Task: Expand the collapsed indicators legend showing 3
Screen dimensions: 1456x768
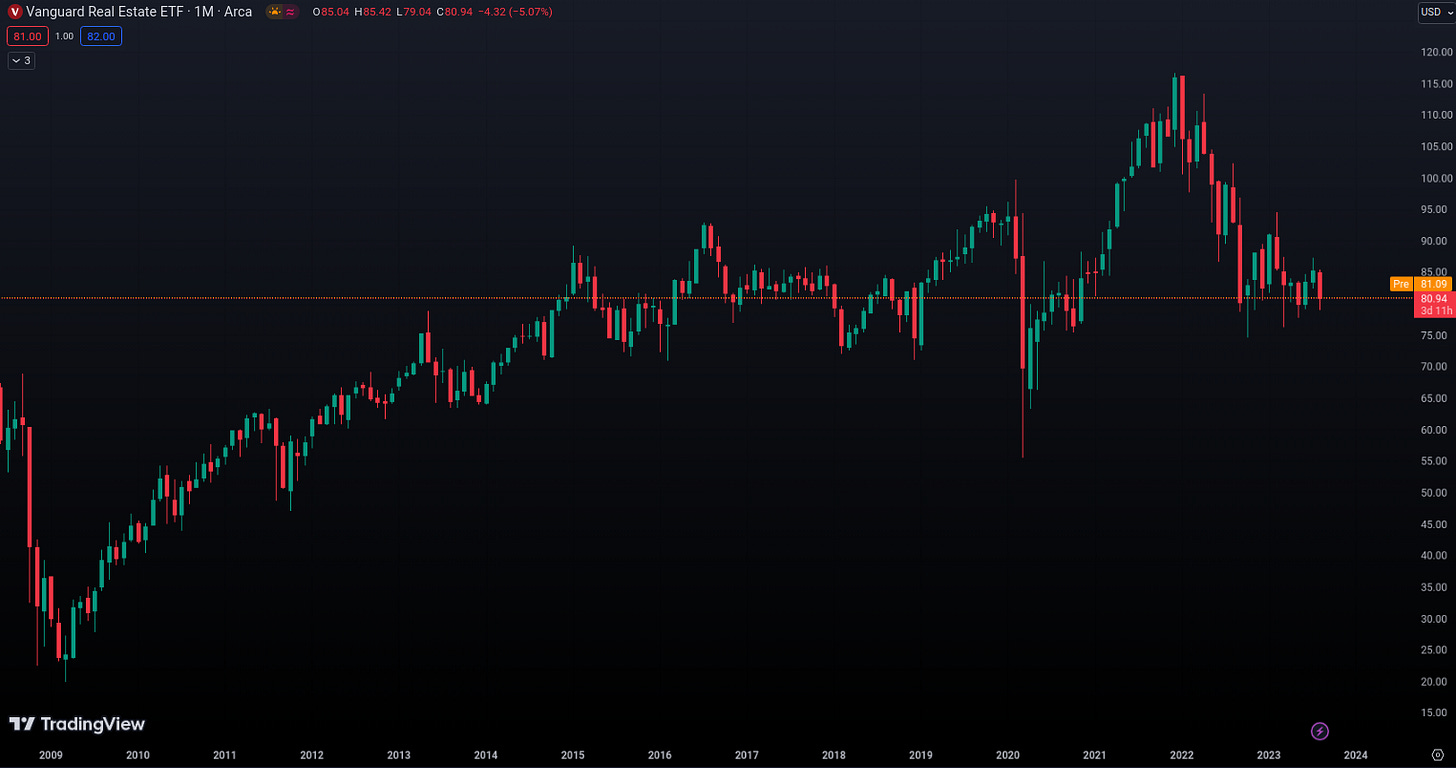Action: (21, 60)
